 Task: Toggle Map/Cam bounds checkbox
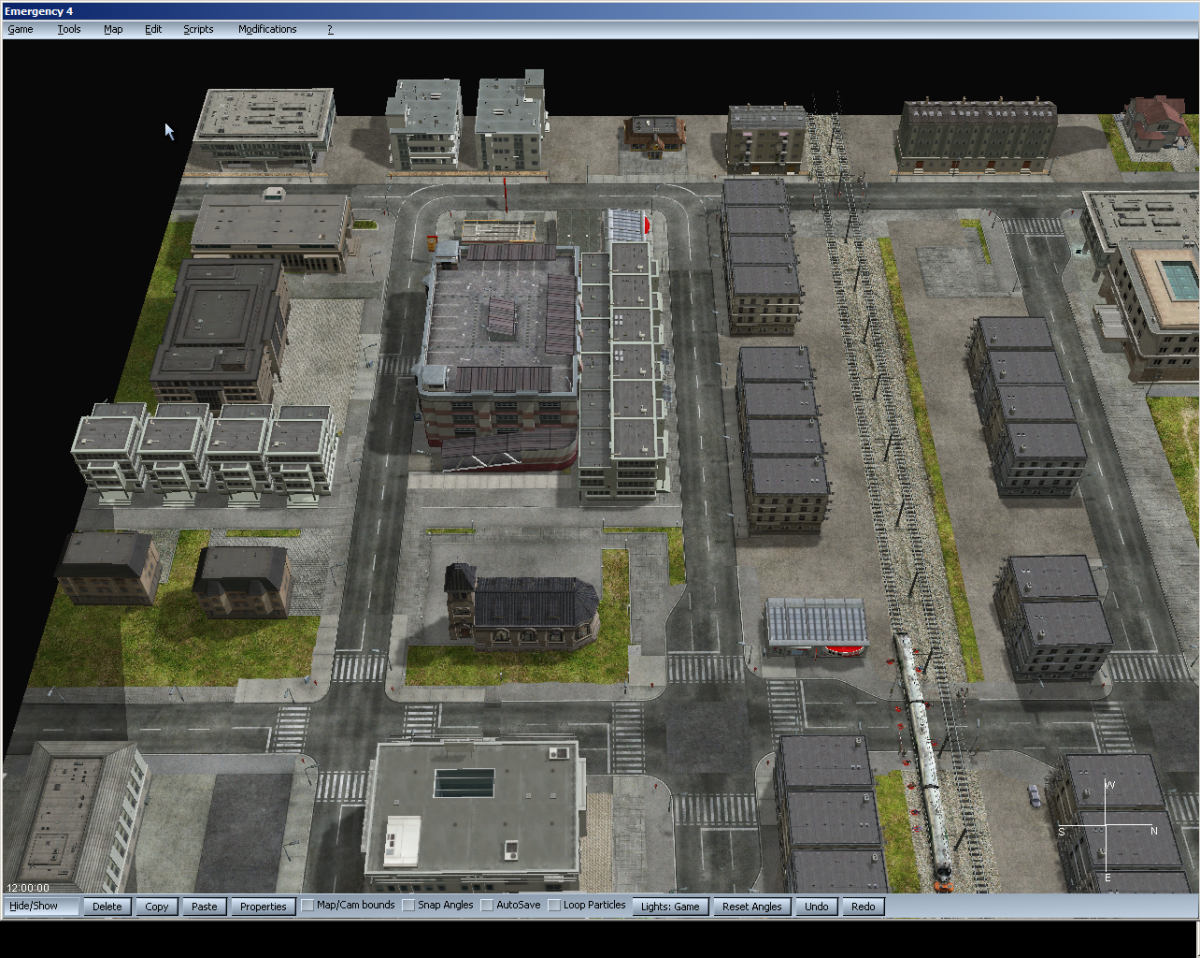(308, 905)
